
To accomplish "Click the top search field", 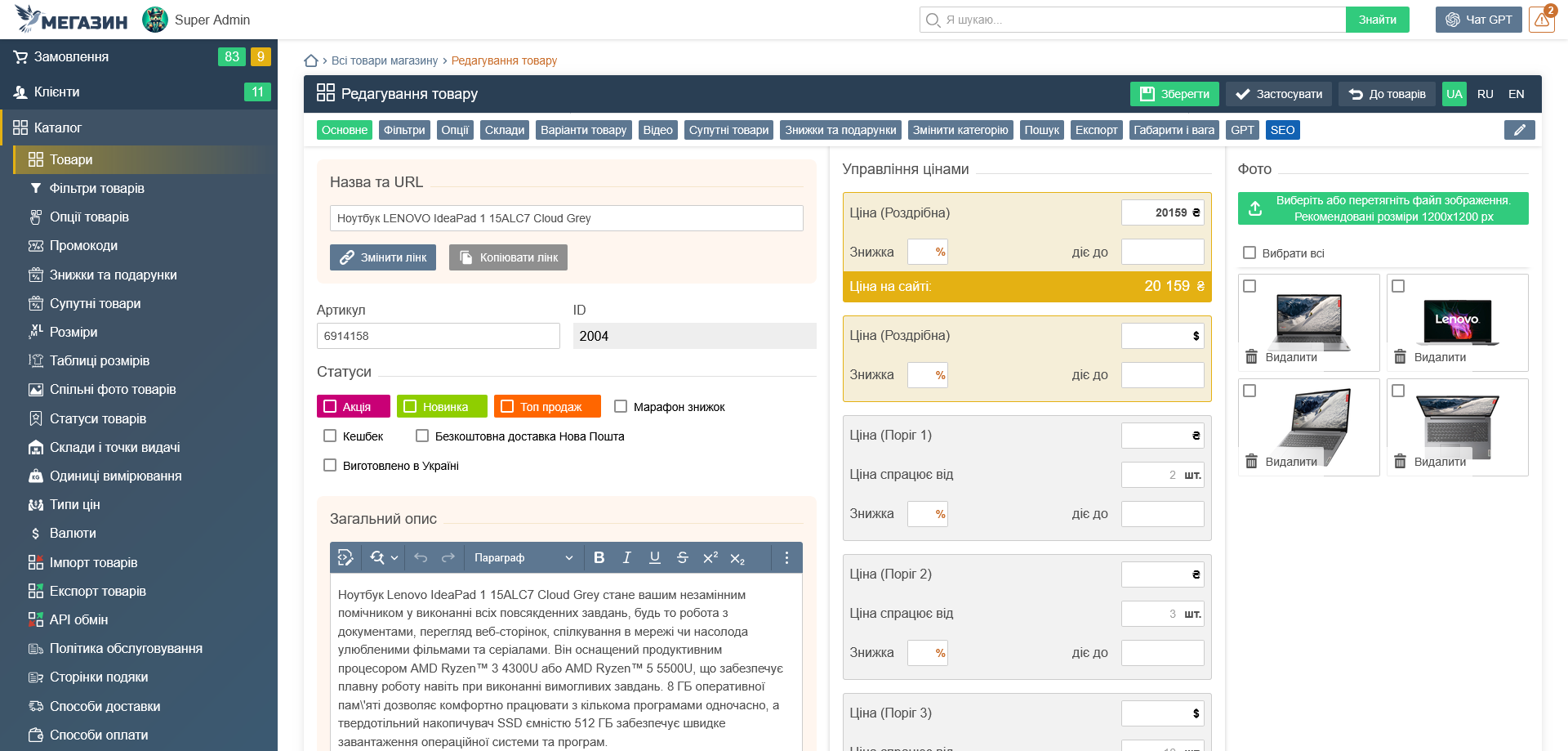I will 1133,20.
